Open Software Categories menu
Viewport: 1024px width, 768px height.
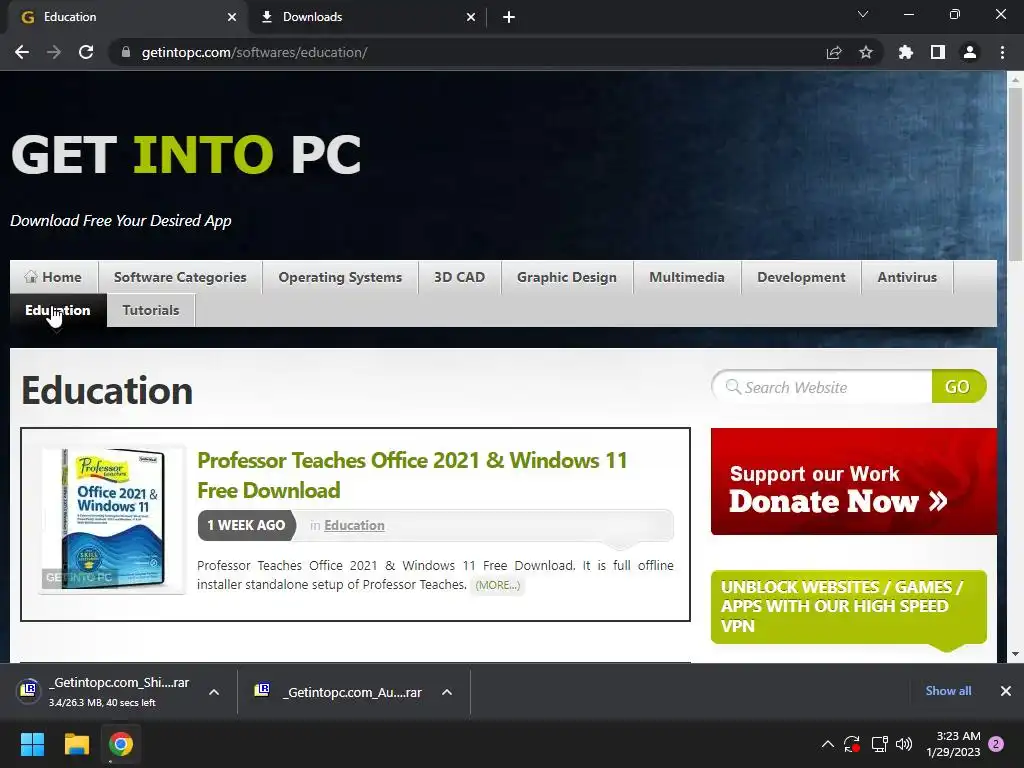pos(180,277)
